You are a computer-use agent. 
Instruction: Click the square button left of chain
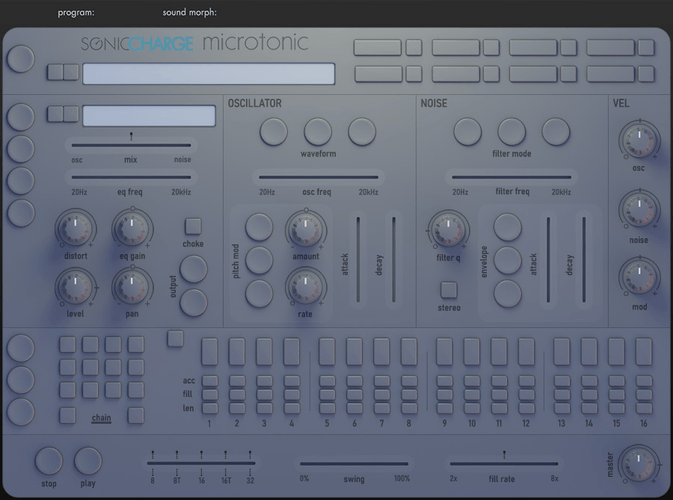click(x=67, y=415)
